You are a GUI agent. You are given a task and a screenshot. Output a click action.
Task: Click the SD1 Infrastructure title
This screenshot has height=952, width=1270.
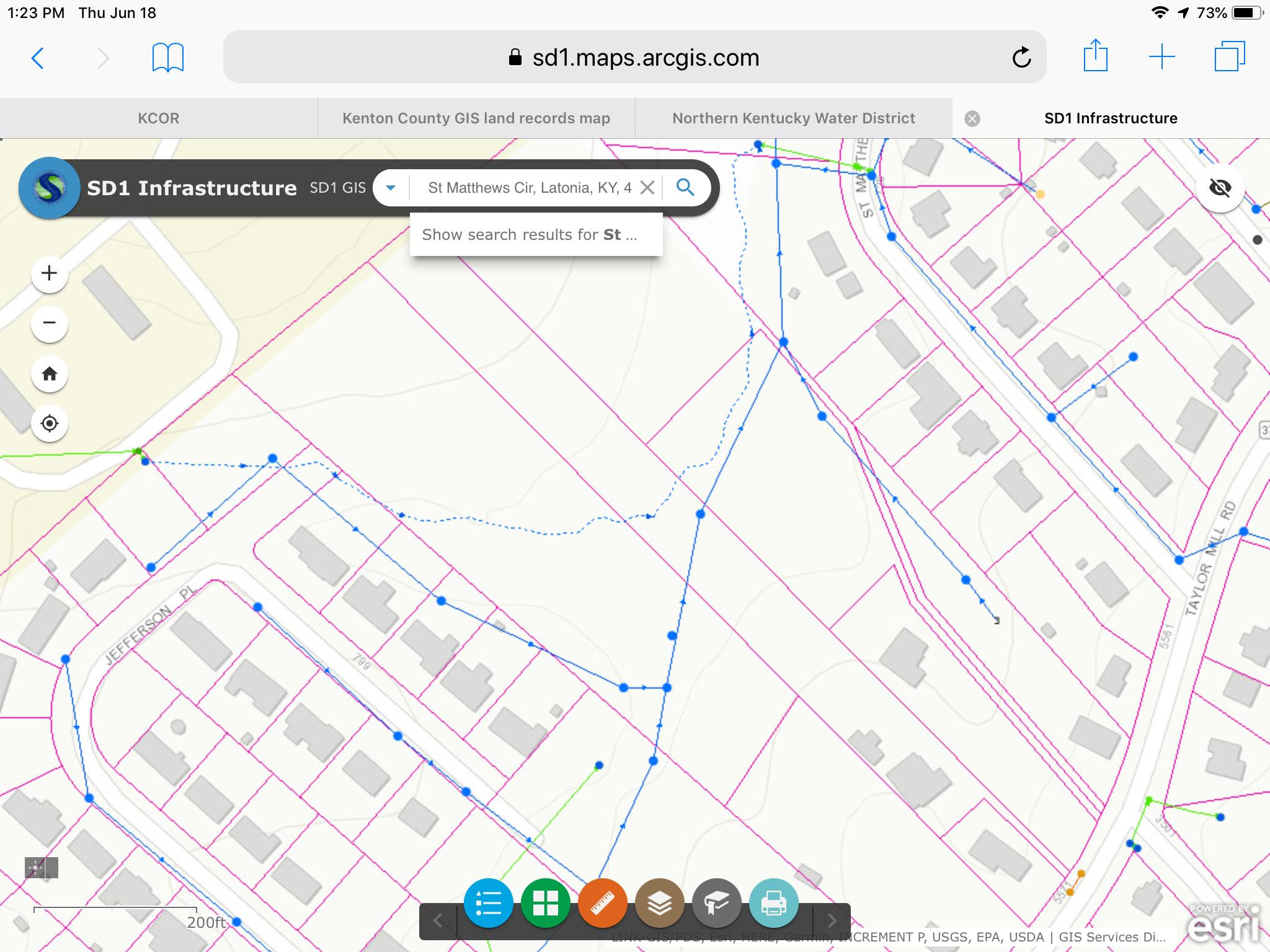tap(192, 188)
